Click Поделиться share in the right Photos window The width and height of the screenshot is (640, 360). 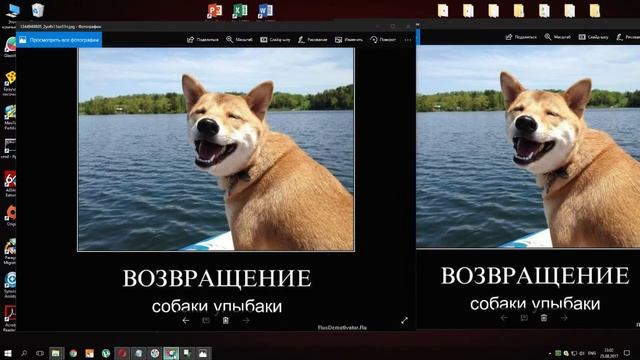click(x=521, y=37)
